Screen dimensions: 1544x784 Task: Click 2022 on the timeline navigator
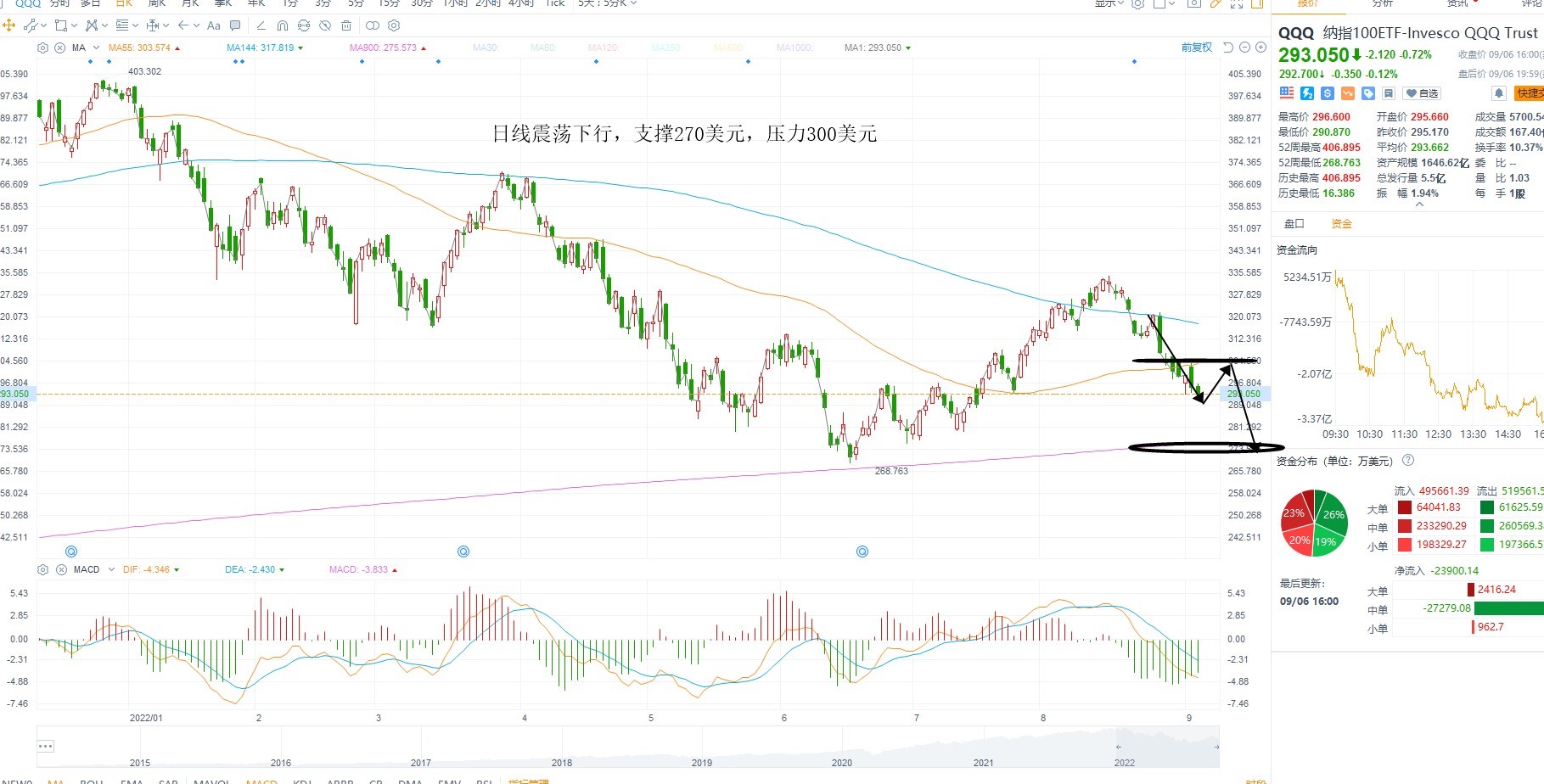[1124, 763]
